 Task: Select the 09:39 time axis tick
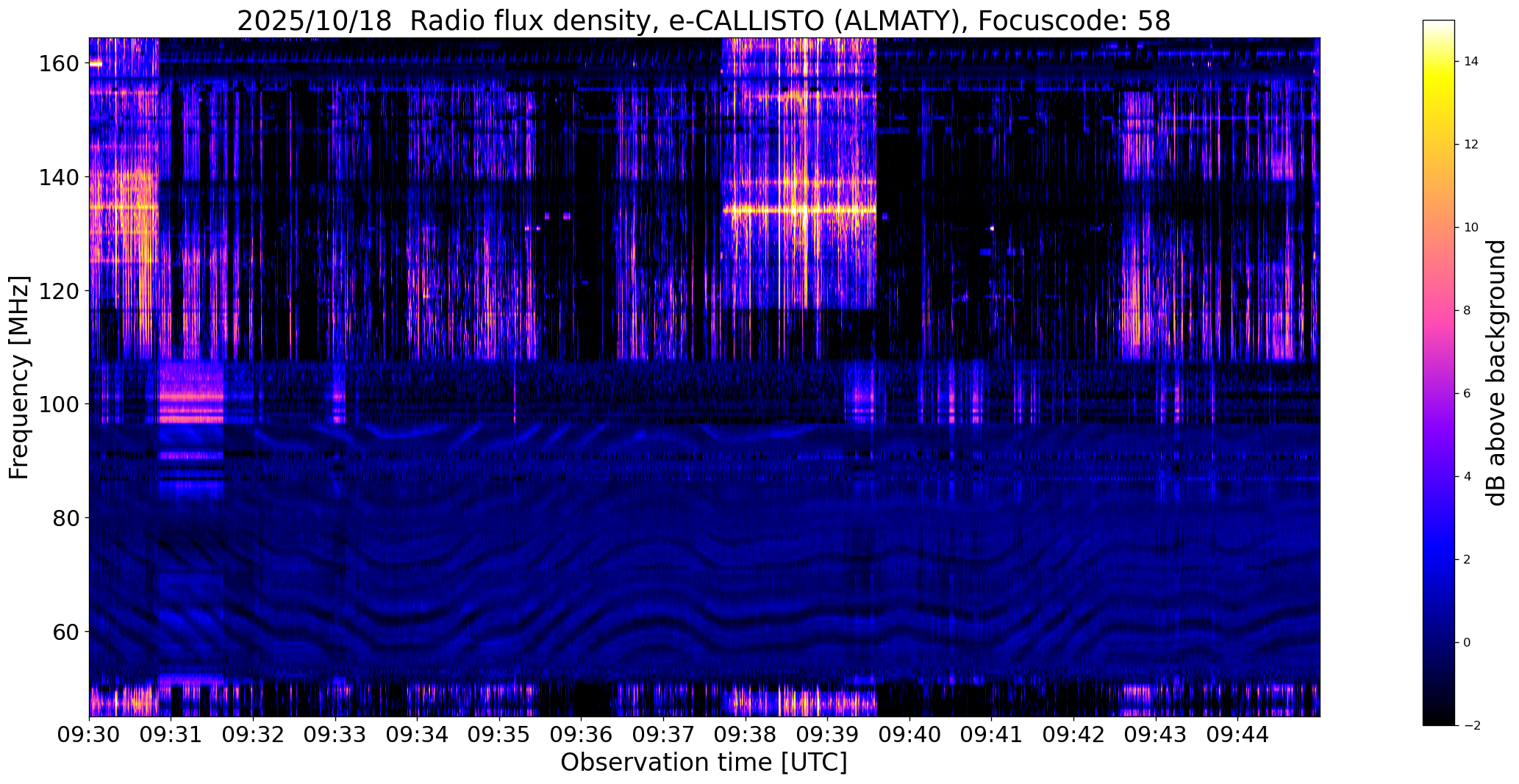[827, 734]
